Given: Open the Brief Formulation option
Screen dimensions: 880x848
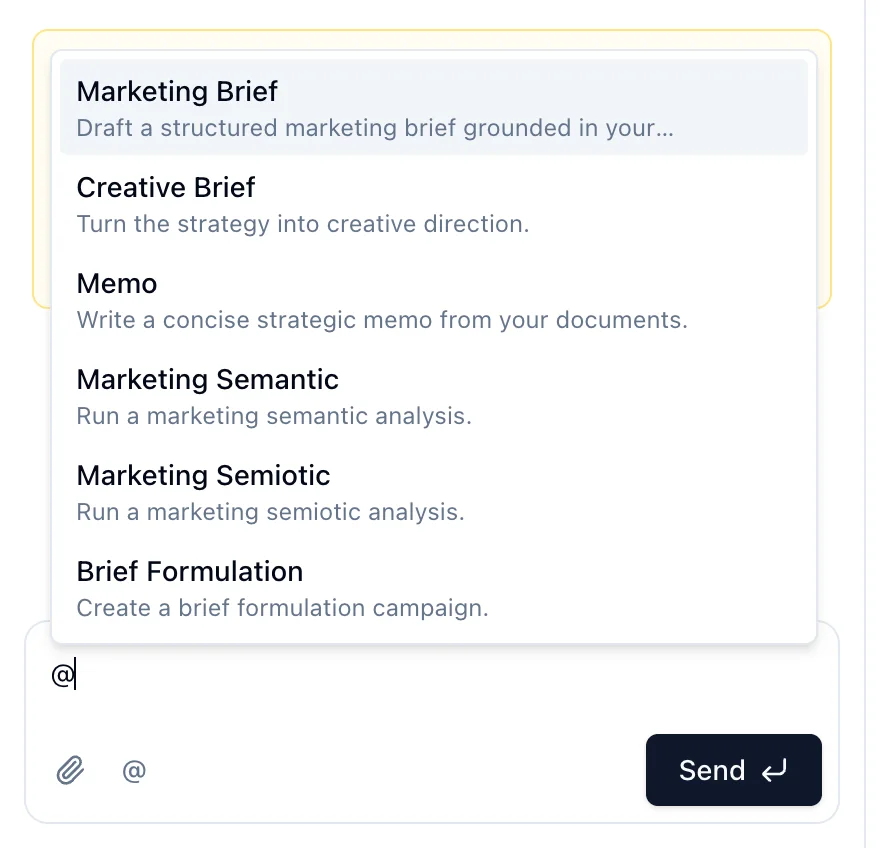Looking at the screenshot, I should click(434, 588).
